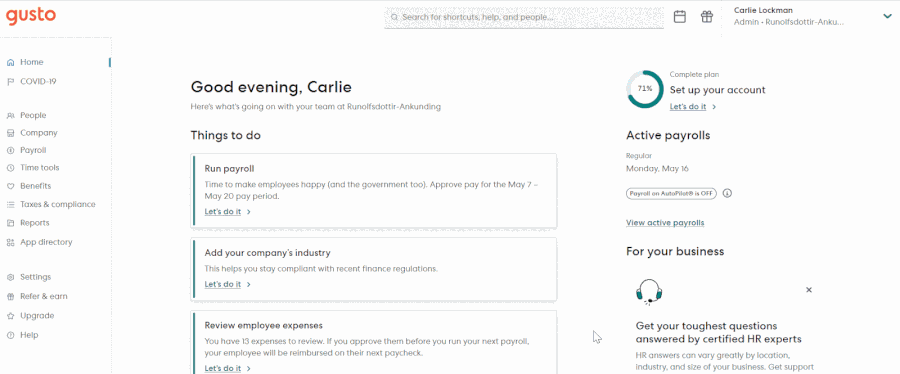Viewport: 900px width, 374px height.
Task: Open Settings menu item
Action: (x=36, y=277)
